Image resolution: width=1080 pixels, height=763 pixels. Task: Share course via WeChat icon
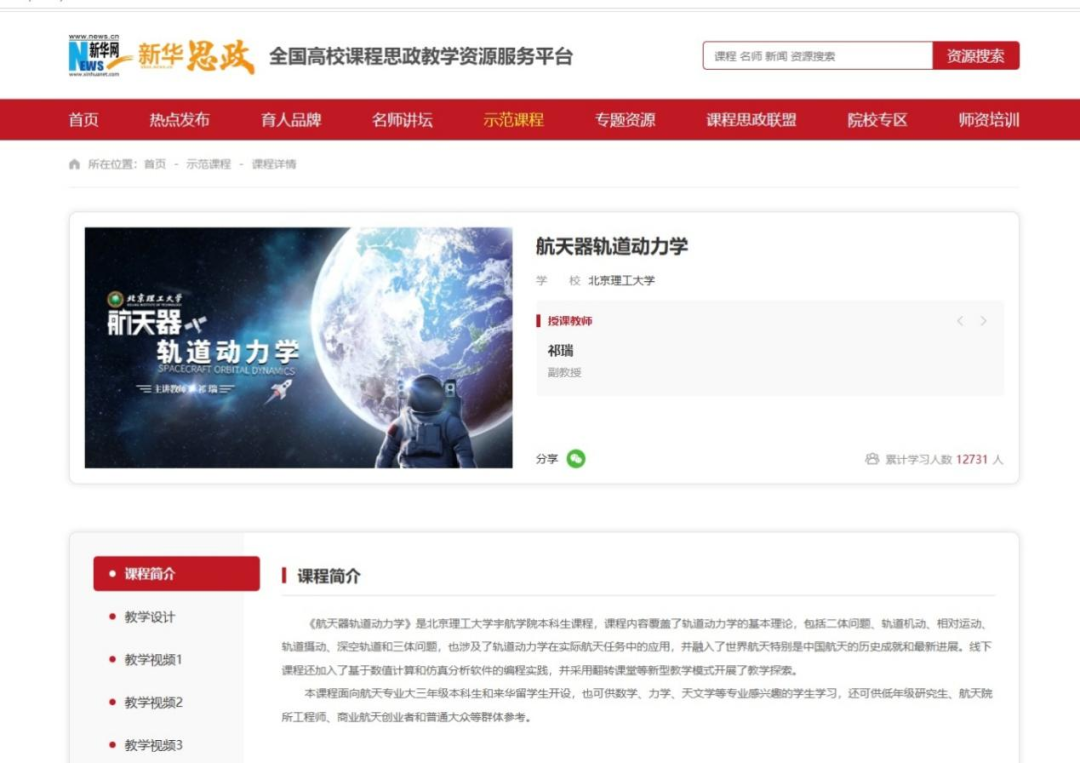tap(576, 459)
